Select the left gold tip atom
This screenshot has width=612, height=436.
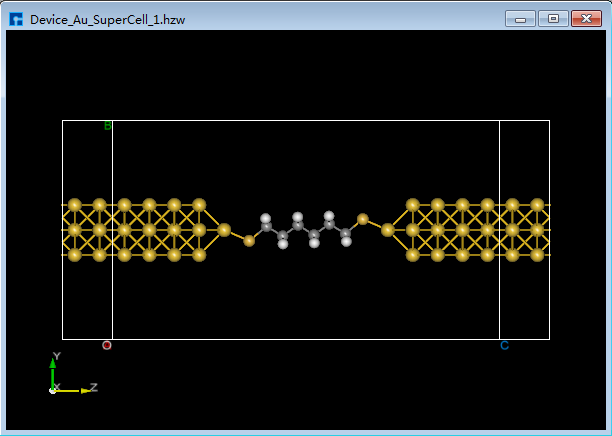[224, 230]
